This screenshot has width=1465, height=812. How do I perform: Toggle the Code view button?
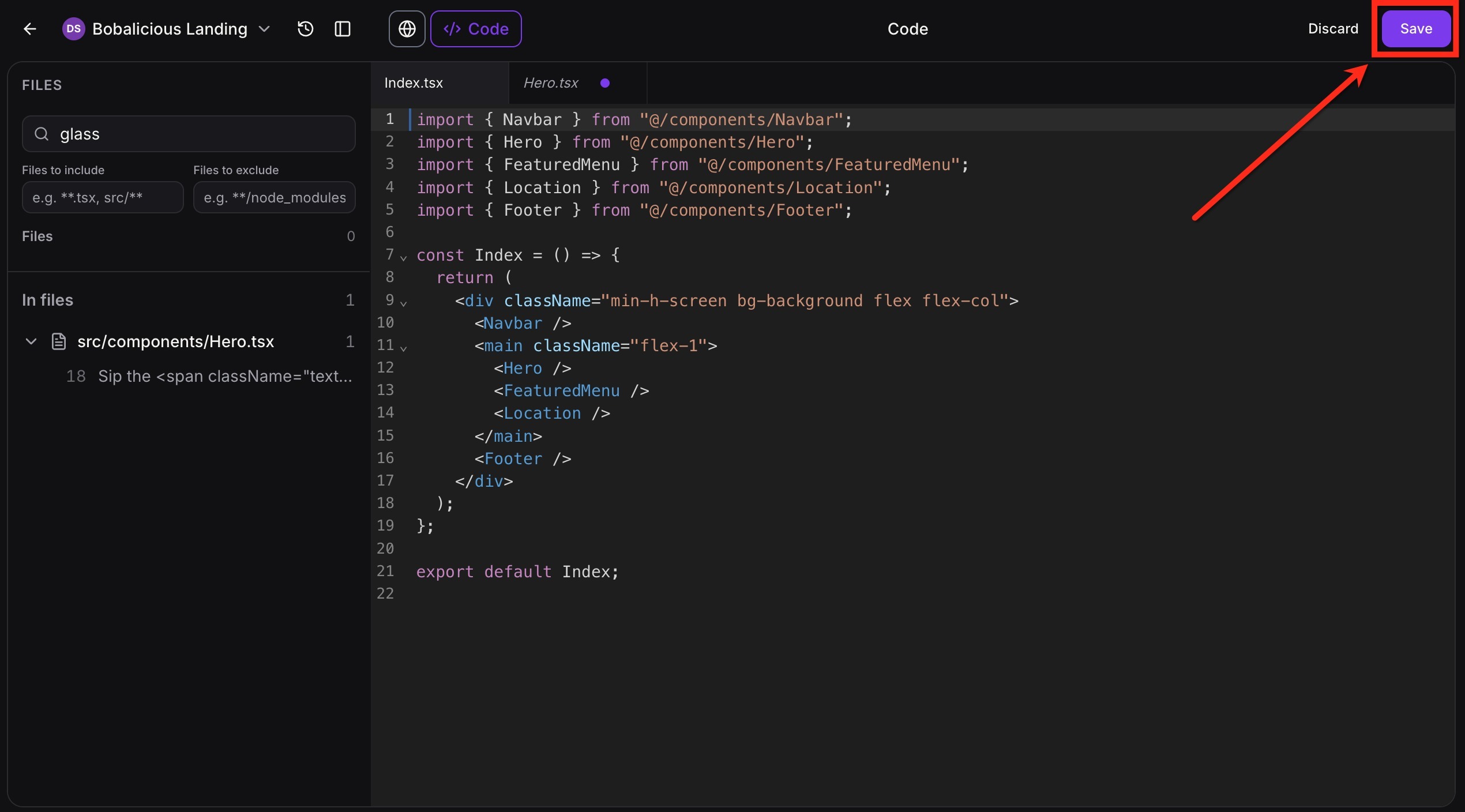click(x=476, y=29)
